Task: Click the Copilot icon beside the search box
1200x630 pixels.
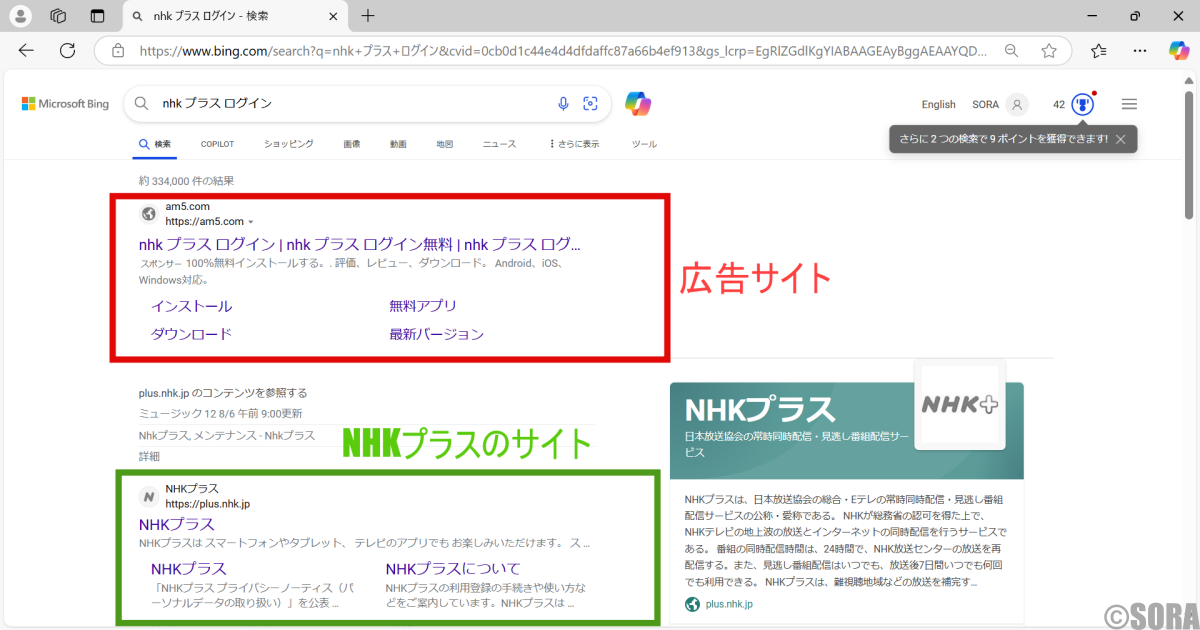Action: click(x=637, y=102)
